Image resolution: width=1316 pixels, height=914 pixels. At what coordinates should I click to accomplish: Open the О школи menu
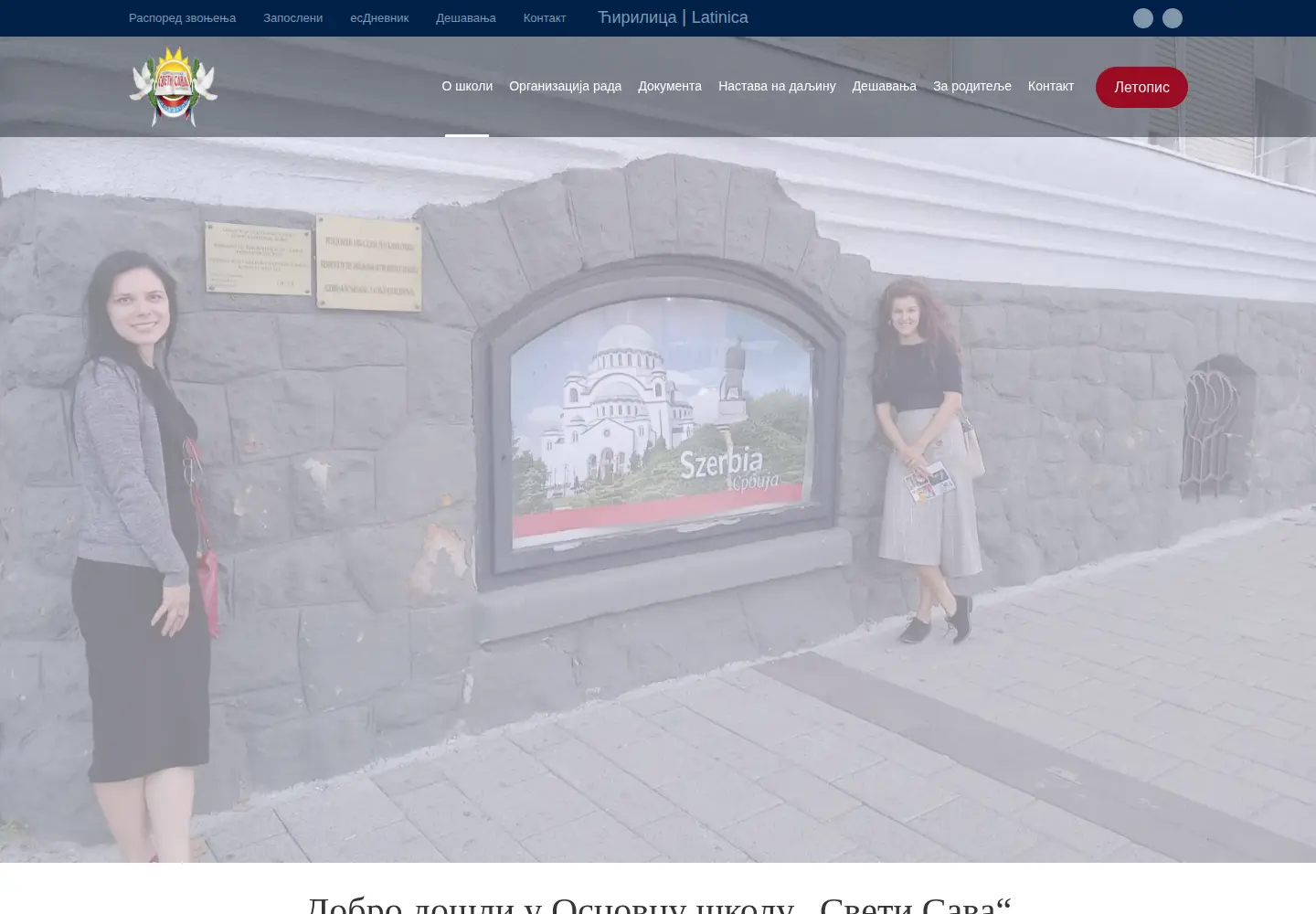(467, 86)
